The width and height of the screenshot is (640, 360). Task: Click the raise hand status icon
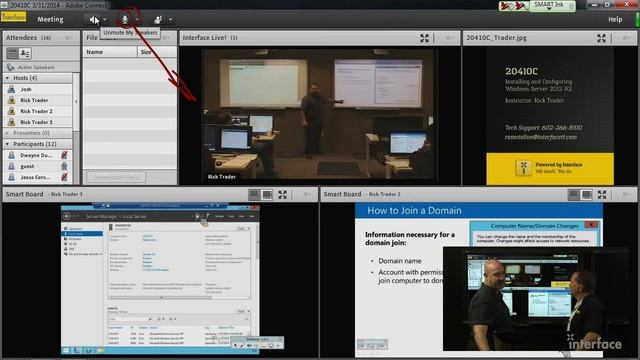(158, 19)
